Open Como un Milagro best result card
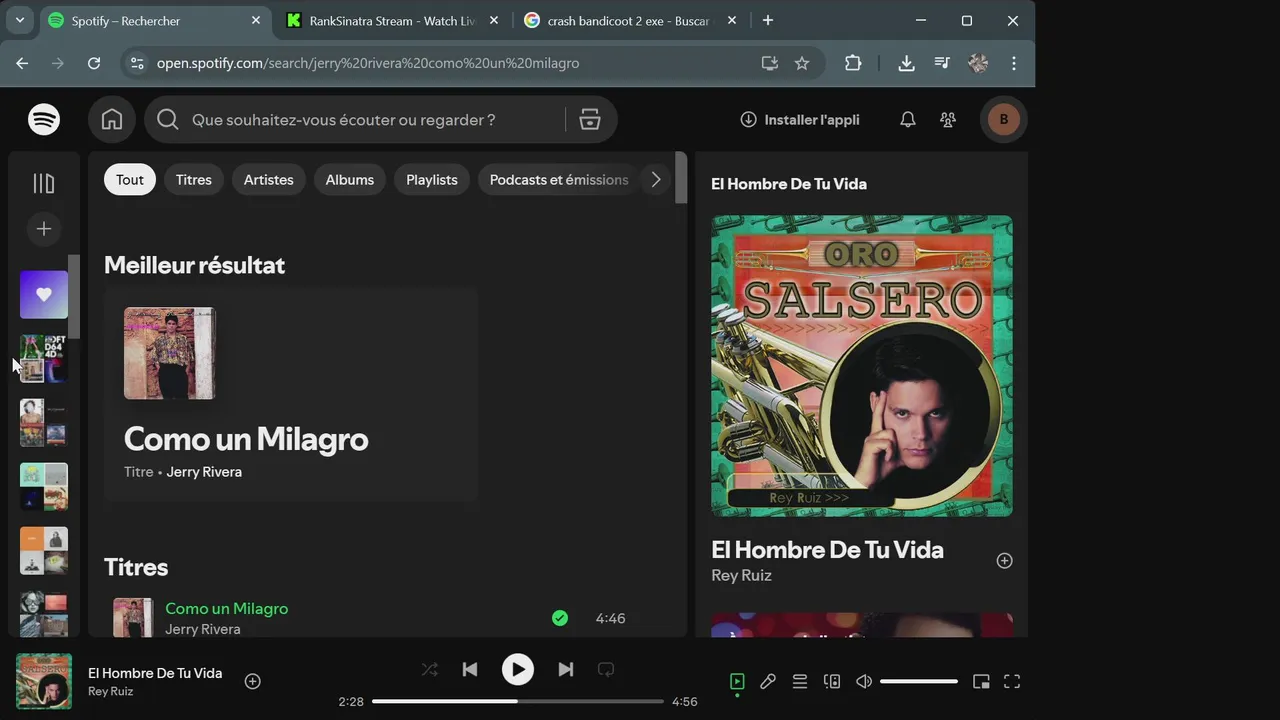 click(x=291, y=394)
